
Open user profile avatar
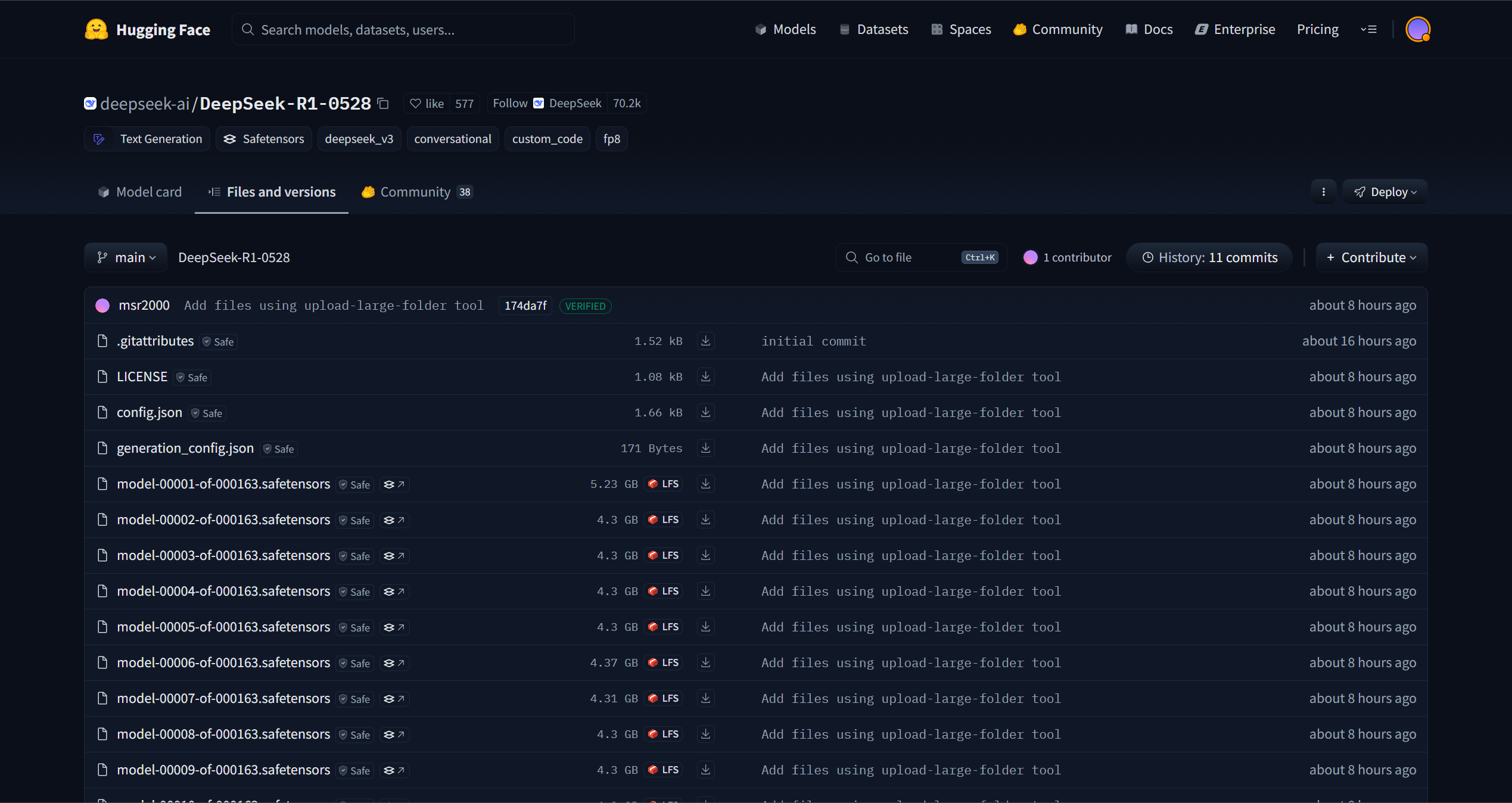[1417, 29]
